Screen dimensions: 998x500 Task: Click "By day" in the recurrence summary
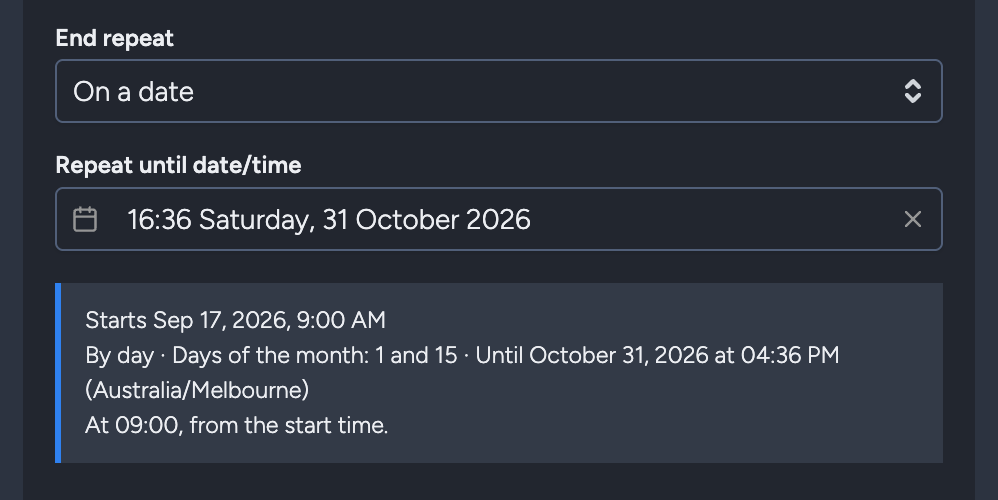120,356
